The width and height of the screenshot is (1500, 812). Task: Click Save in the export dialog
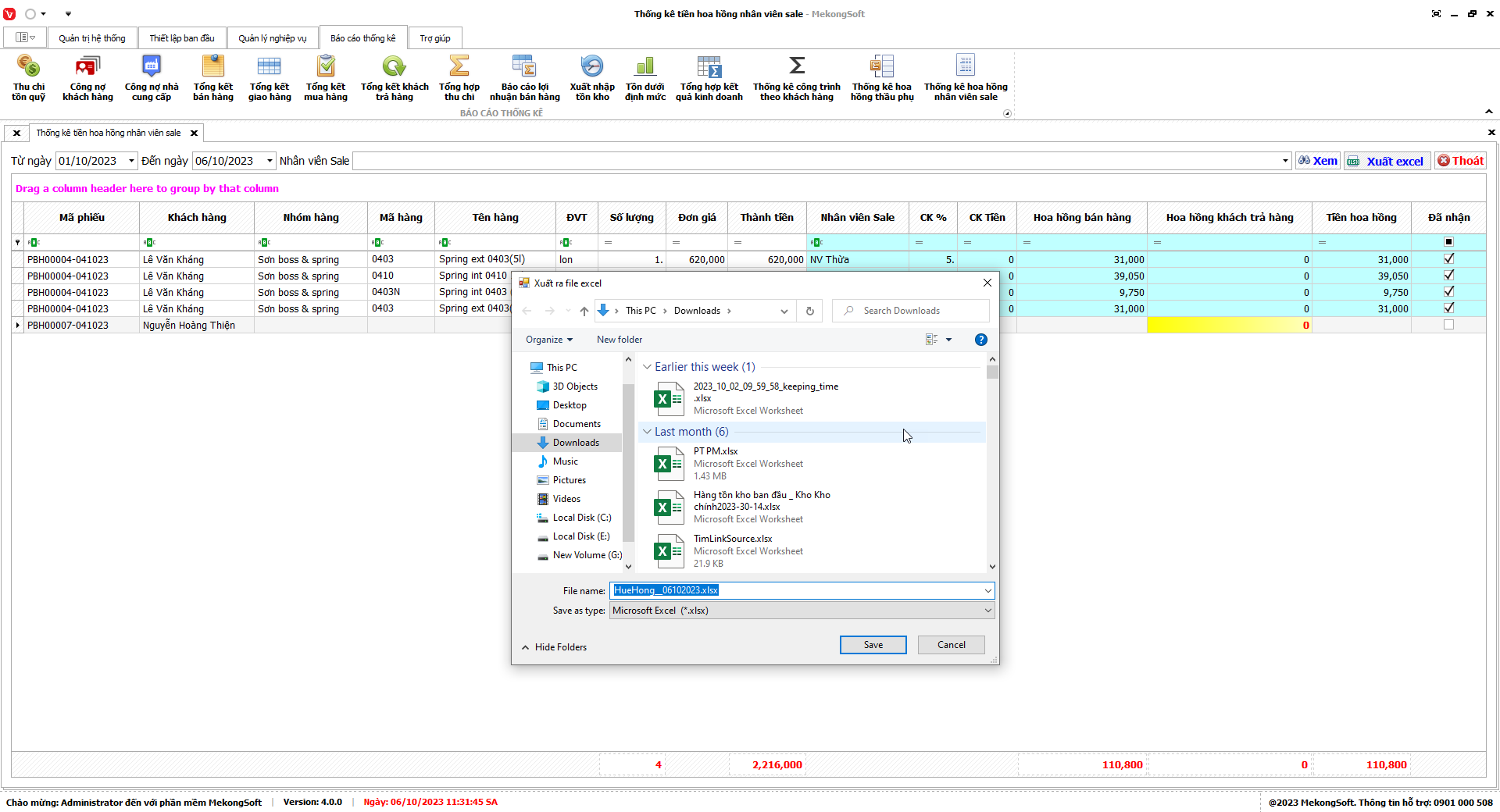[x=873, y=645]
